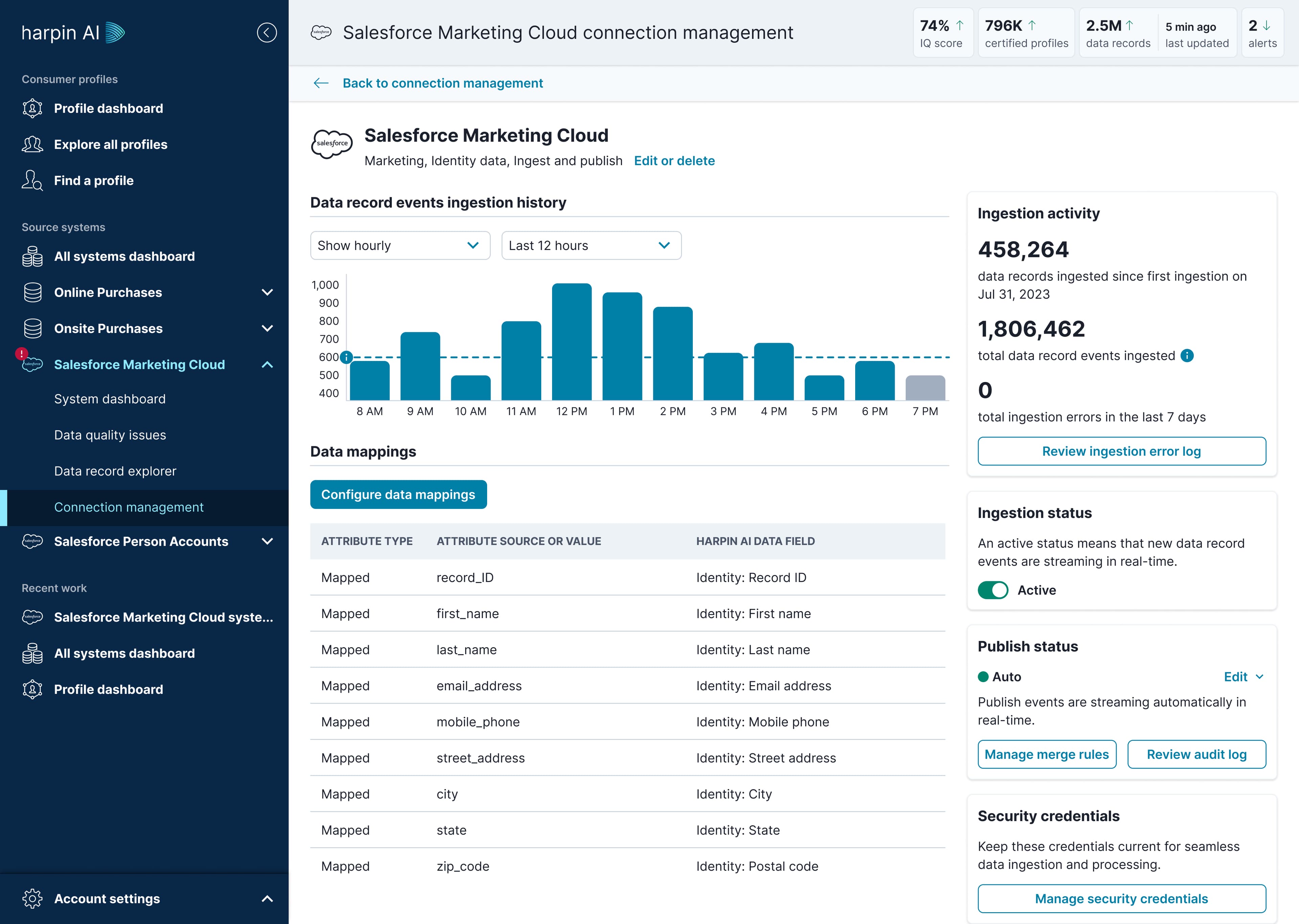Image resolution: width=1299 pixels, height=924 pixels.
Task: Expand Salesforce Person Accounts in the sidebar
Action: click(267, 541)
